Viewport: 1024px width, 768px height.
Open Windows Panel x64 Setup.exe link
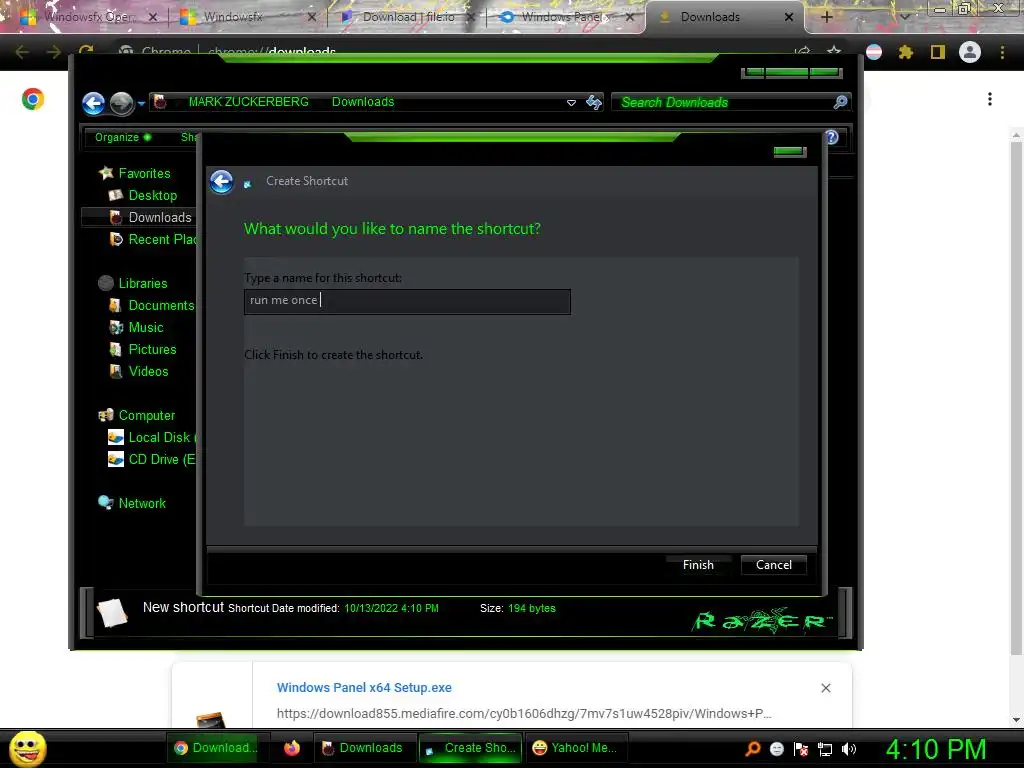pos(364,688)
